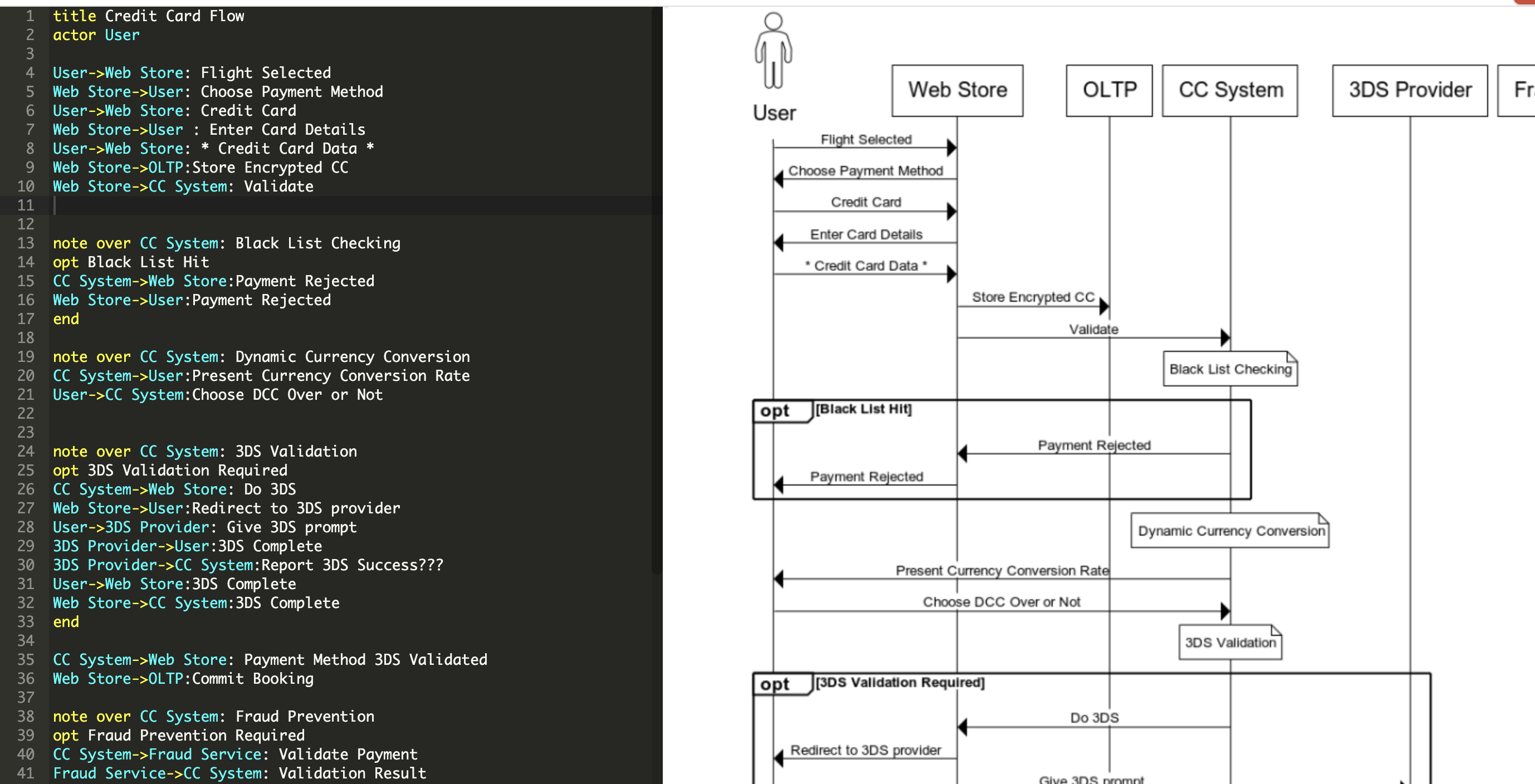Click '3DS Provider->CC System:Report 3DS Success???' line
The width and height of the screenshot is (1535, 784).
pos(248,565)
